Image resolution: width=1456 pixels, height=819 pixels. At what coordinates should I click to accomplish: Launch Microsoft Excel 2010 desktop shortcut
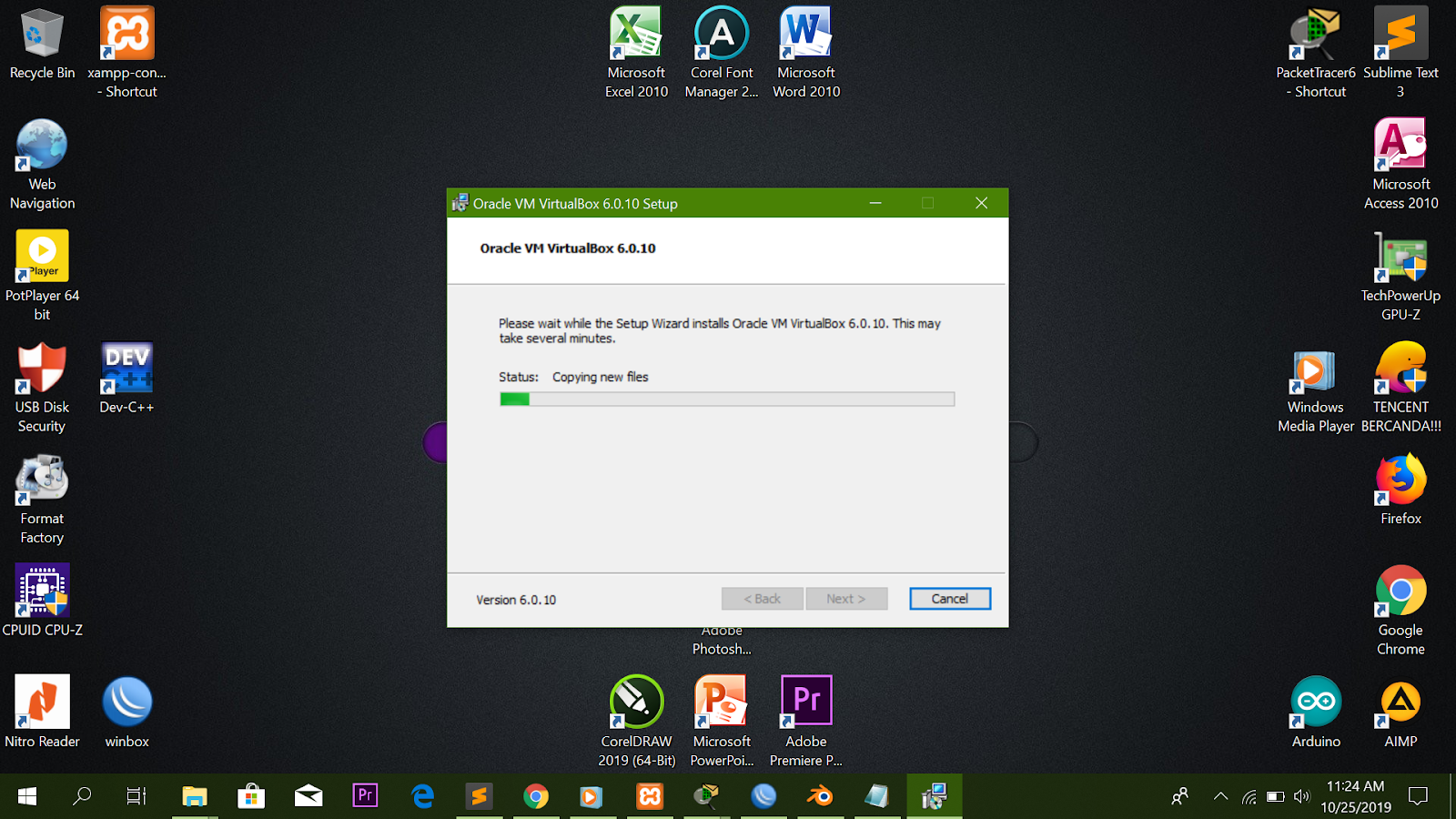coord(636,53)
